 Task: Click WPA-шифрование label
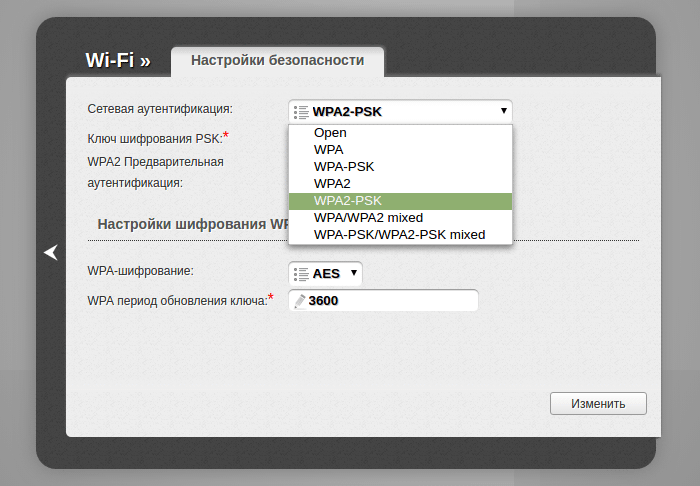140,270
